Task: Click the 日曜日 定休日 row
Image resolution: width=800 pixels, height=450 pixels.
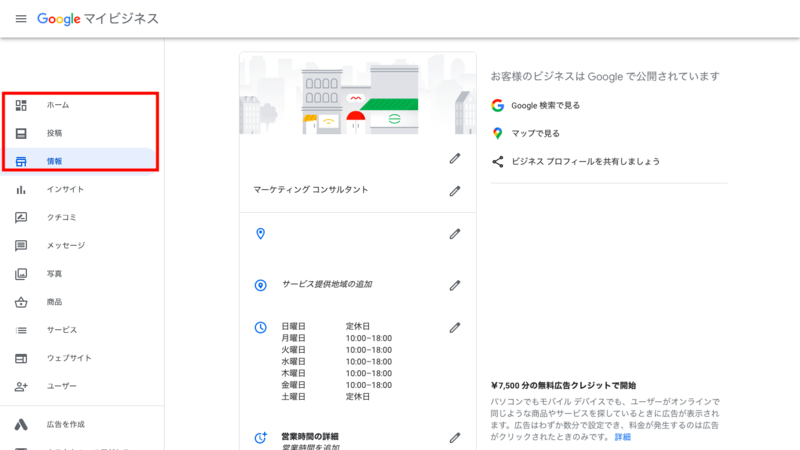Action: 326,326
